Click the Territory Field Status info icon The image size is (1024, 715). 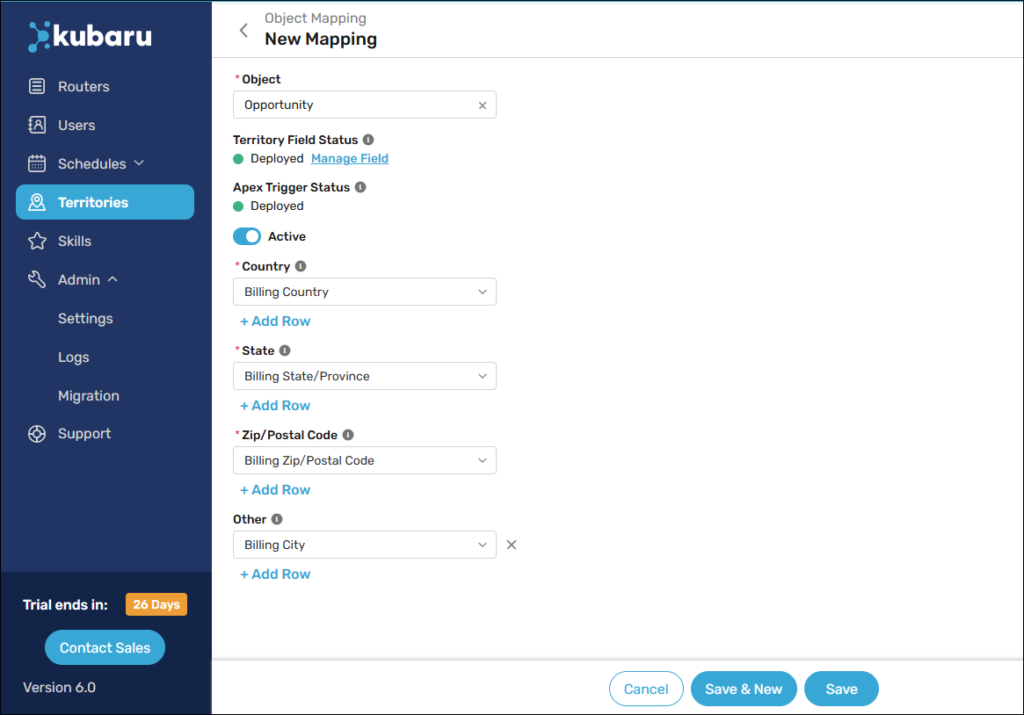tap(368, 140)
